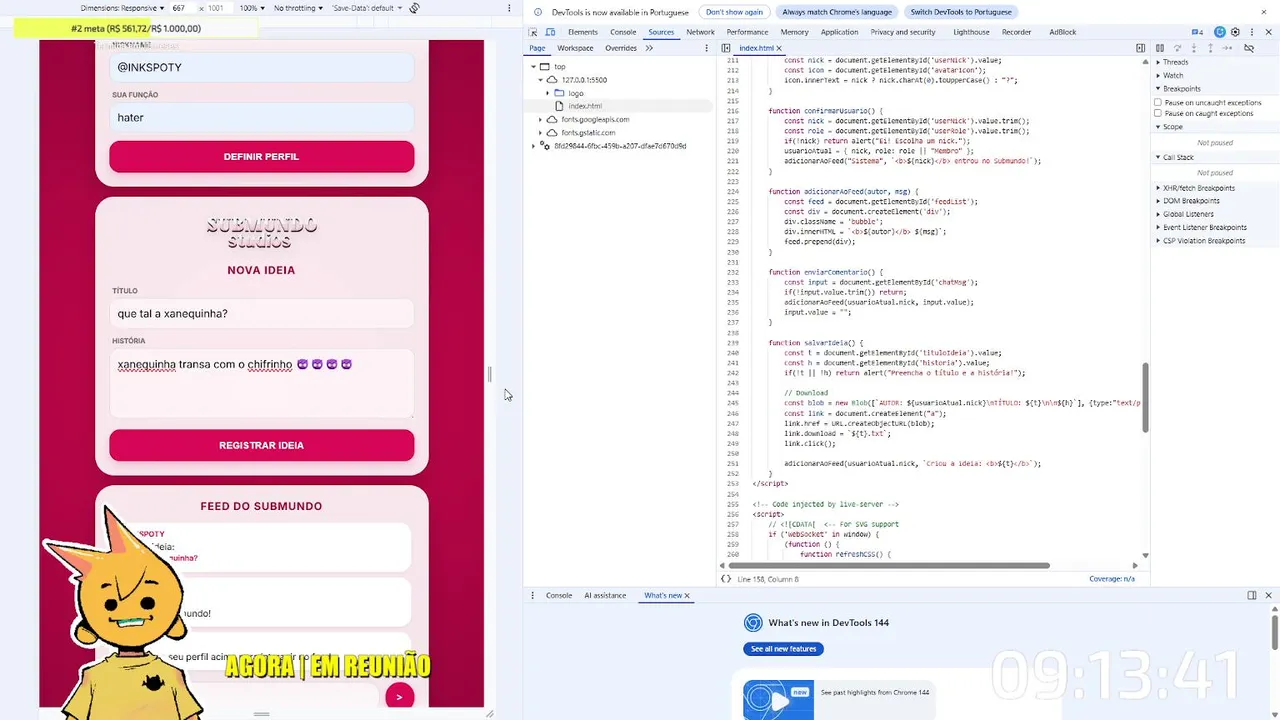Click the round arrow send button in feed
The width and height of the screenshot is (1280, 720).
399,697
